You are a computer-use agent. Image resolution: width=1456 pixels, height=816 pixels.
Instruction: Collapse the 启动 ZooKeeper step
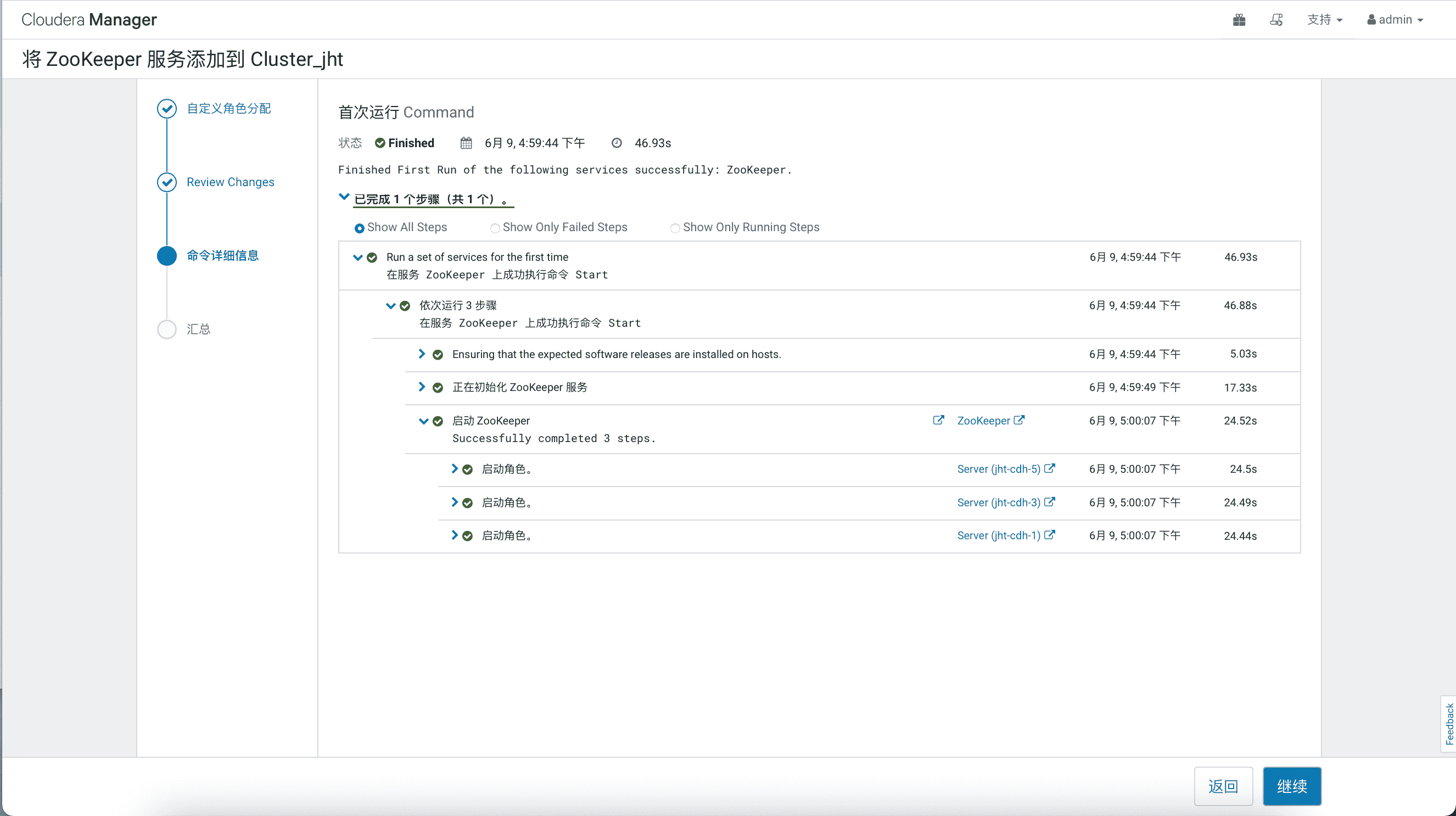423,421
